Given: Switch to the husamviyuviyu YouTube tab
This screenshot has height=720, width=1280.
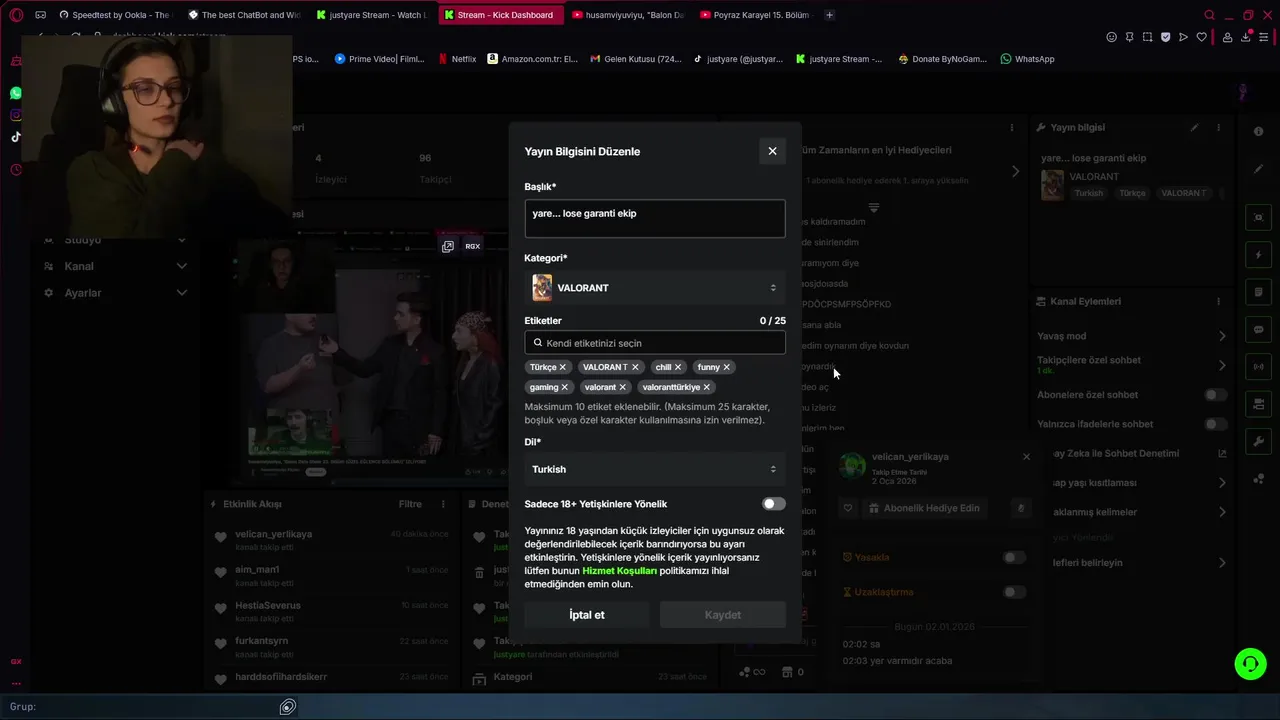Looking at the screenshot, I should click(629, 15).
